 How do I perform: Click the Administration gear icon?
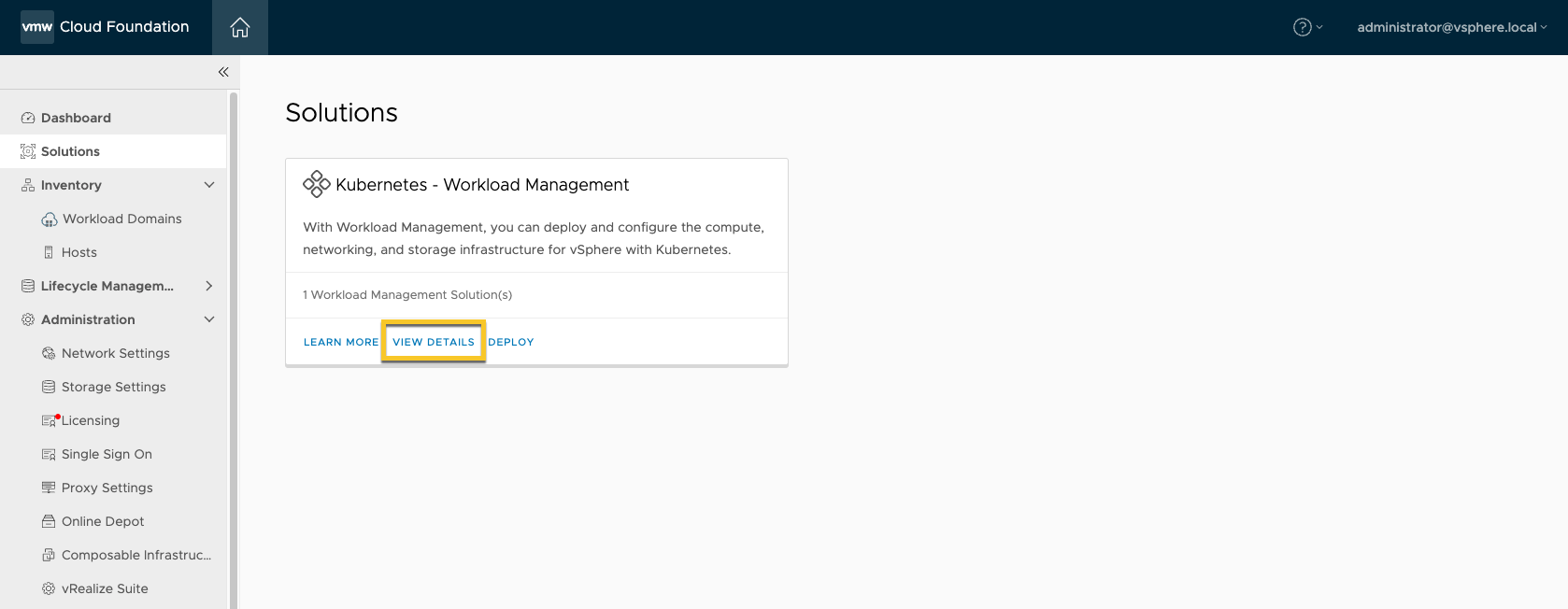(28, 319)
